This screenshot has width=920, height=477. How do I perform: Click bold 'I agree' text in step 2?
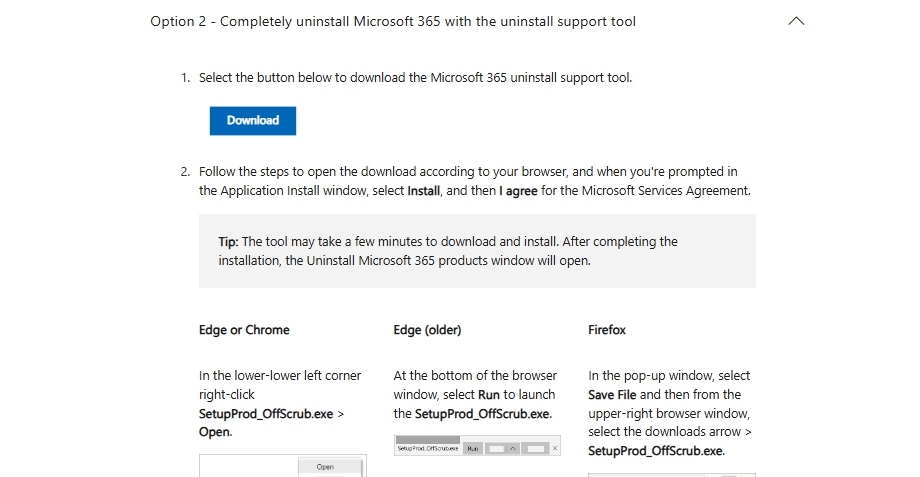[x=518, y=191]
